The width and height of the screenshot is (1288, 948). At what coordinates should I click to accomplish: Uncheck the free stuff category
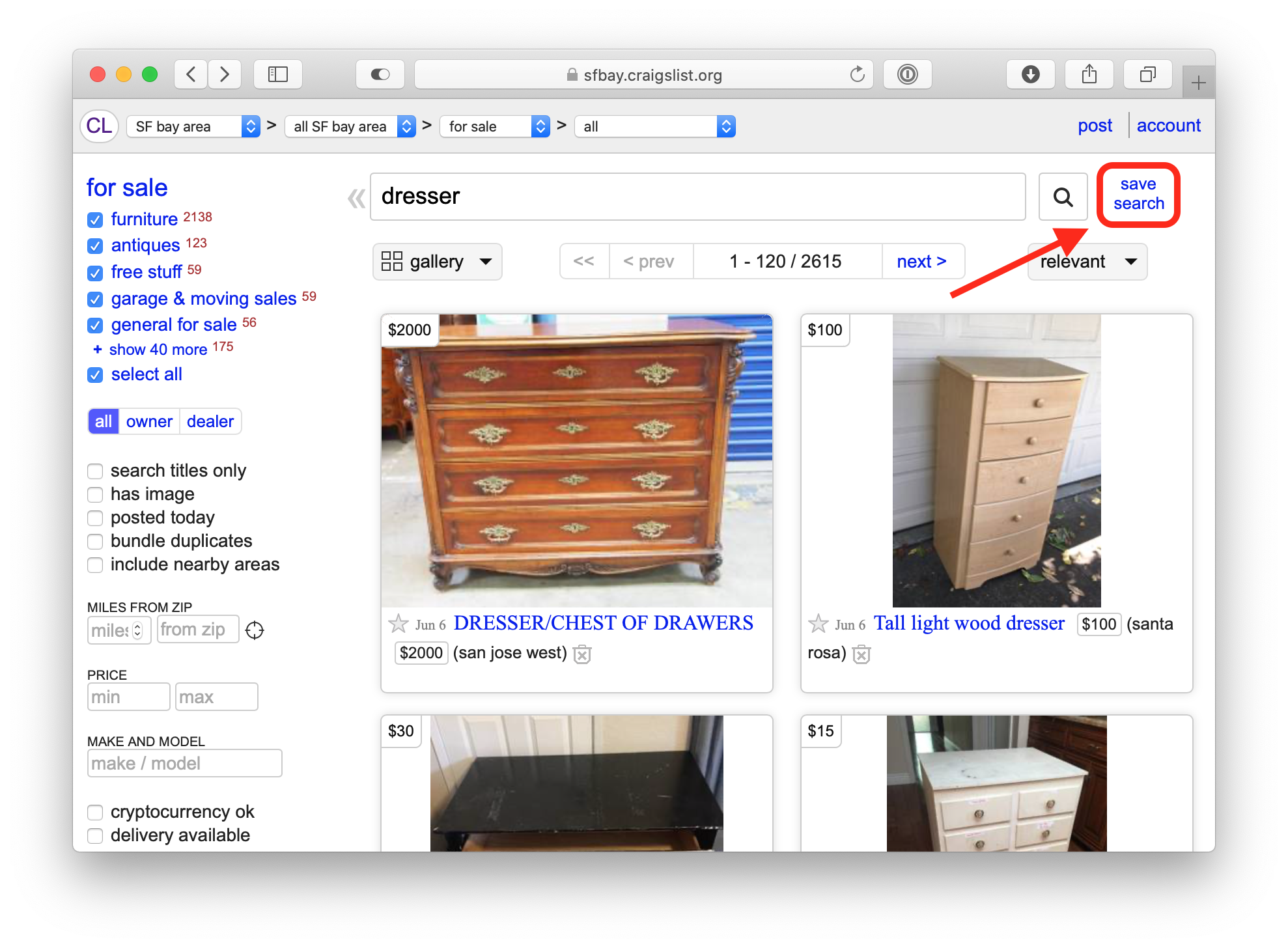pyautogui.click(x=95, y=273)
